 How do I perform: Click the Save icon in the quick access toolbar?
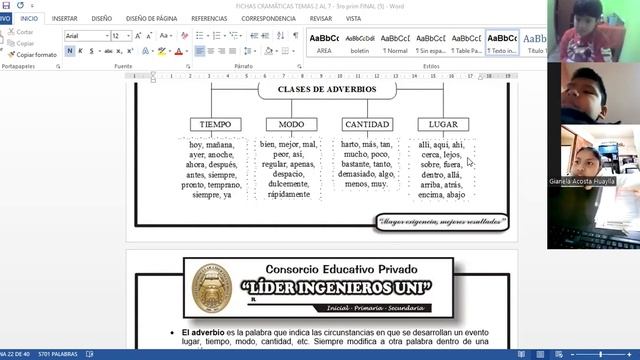pyautogui.click(x=6, y=5)
